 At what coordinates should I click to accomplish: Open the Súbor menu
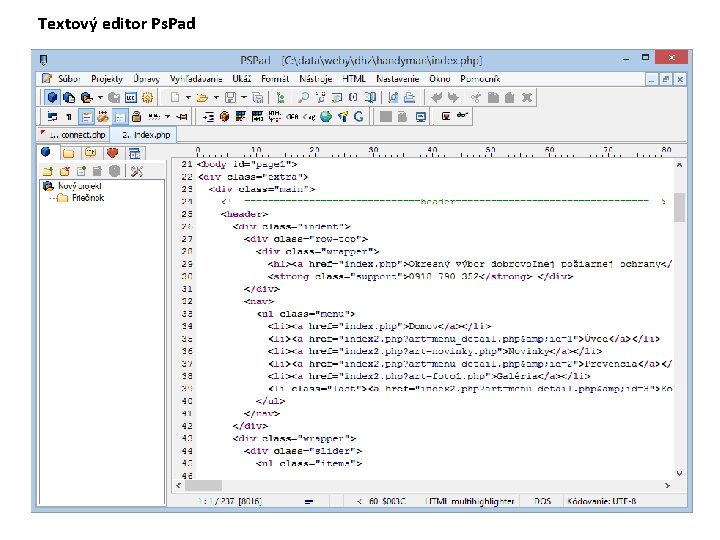[69, 79]
